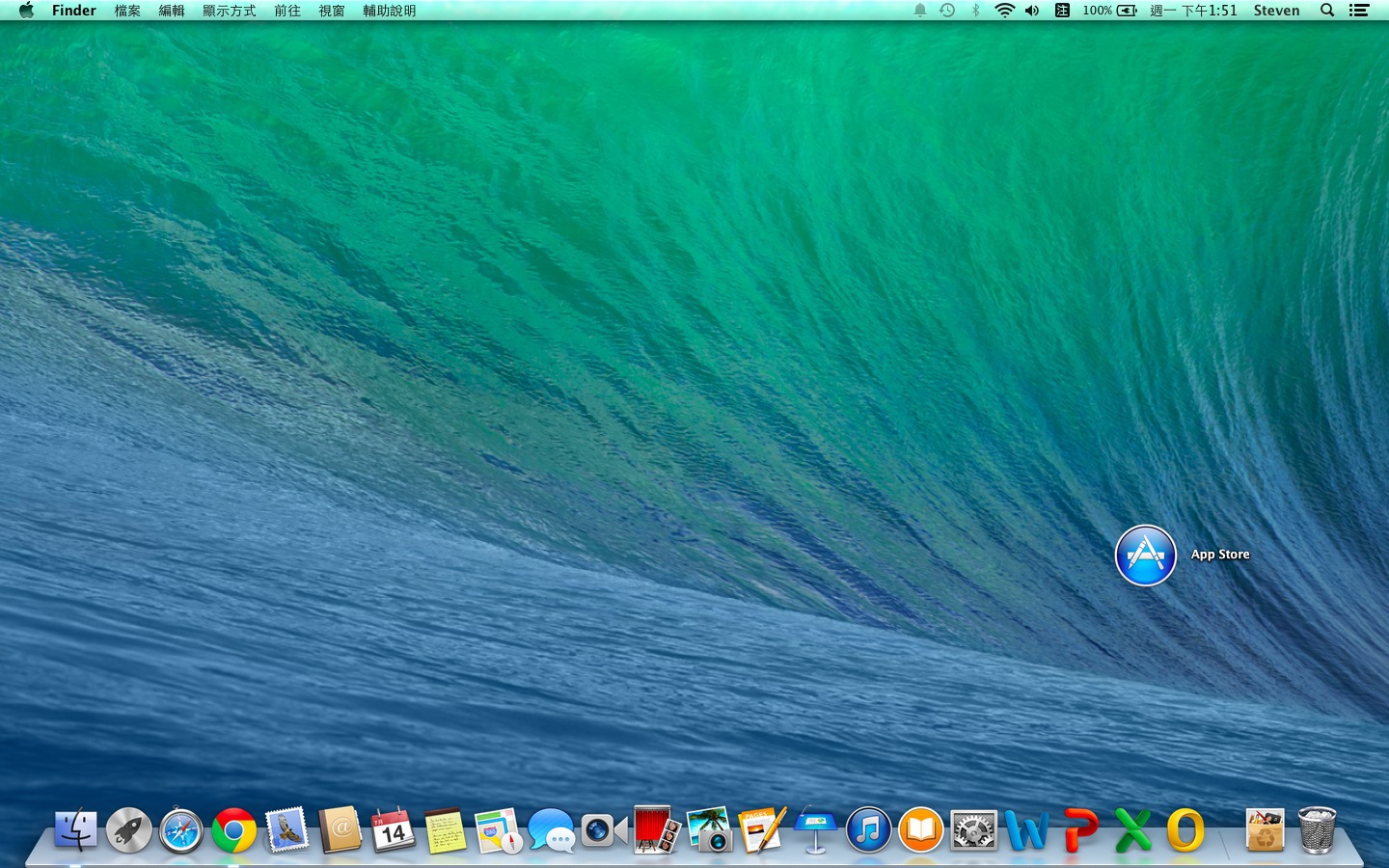
Task: Launch Keynote podium icon in Dock
Action: click(815, 829)
